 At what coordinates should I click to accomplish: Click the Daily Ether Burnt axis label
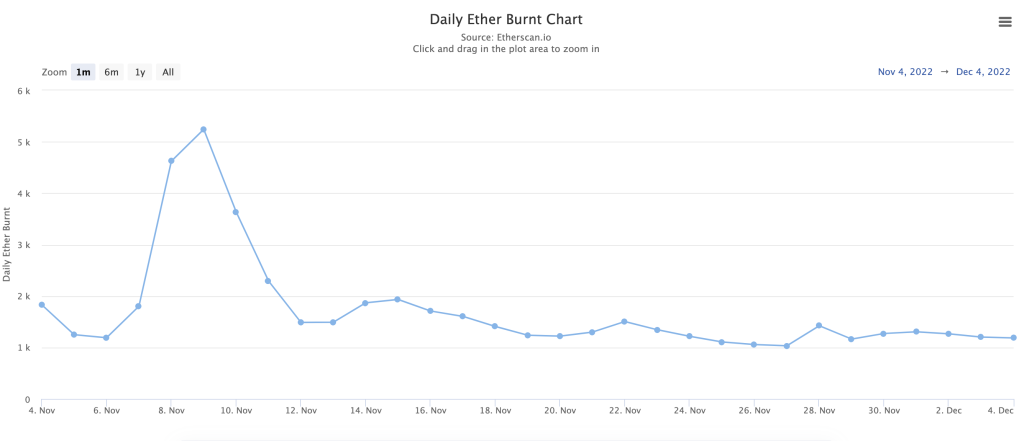click(9, 245)
